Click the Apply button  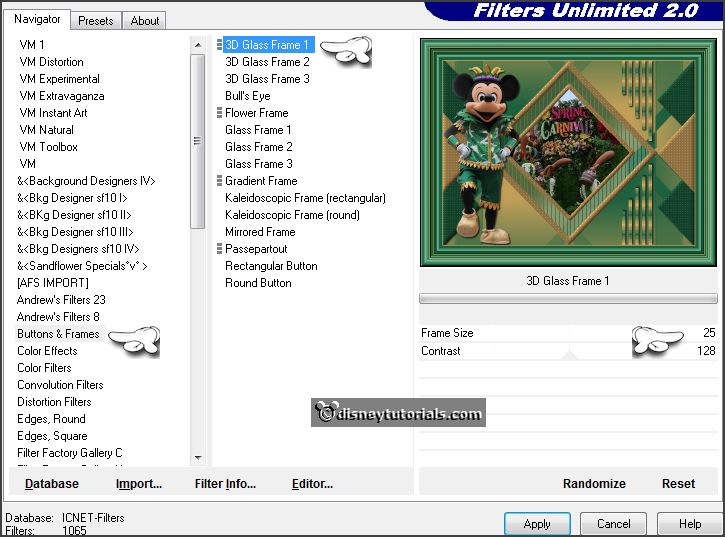tap(537, 524)
